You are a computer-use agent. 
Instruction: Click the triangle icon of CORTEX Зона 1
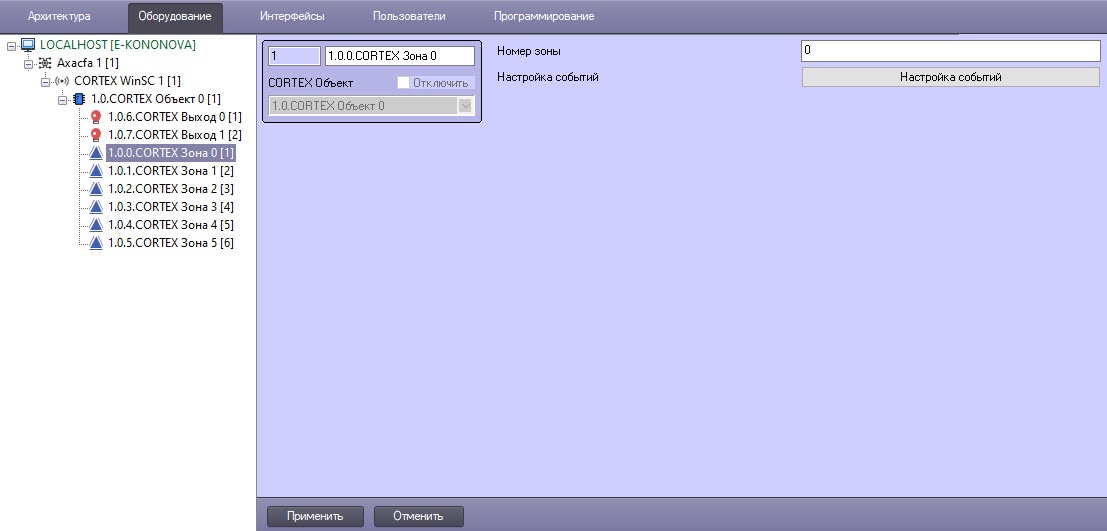point(96,171)
